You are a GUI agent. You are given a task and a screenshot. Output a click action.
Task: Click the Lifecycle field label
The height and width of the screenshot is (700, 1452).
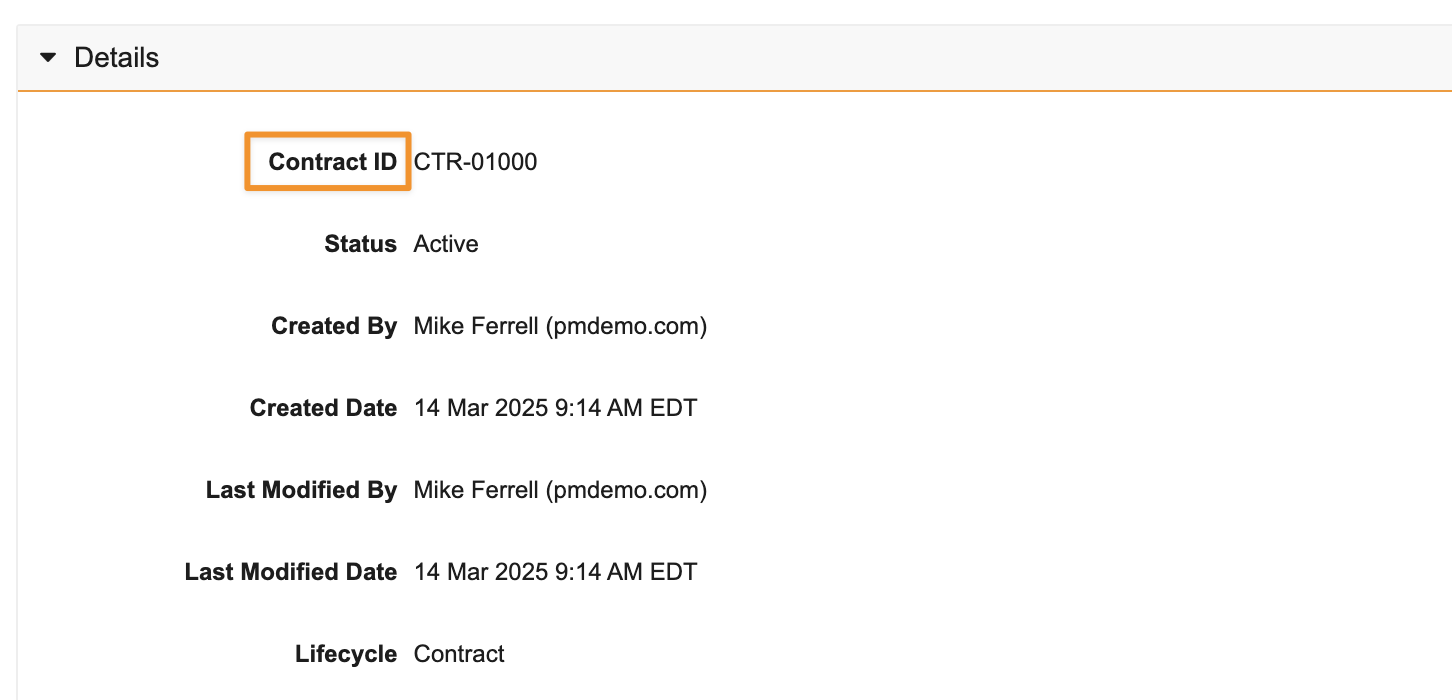pos(346,654)
